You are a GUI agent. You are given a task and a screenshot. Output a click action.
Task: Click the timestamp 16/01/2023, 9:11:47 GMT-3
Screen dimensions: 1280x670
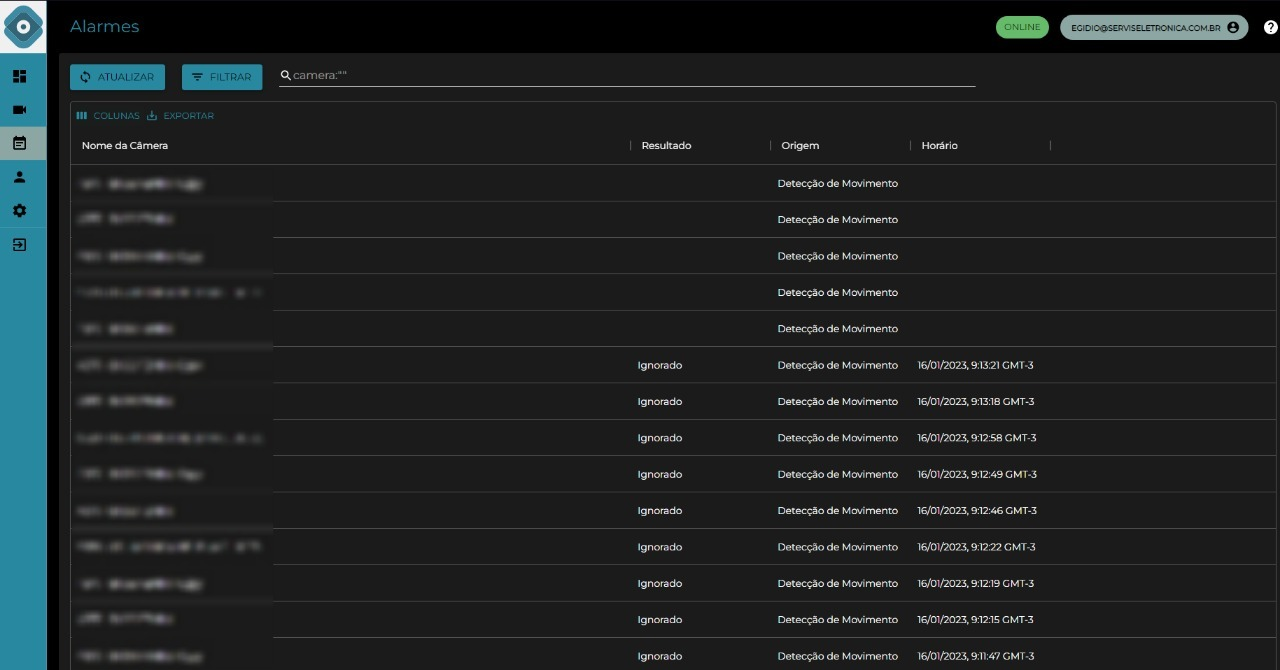point(975,656)
